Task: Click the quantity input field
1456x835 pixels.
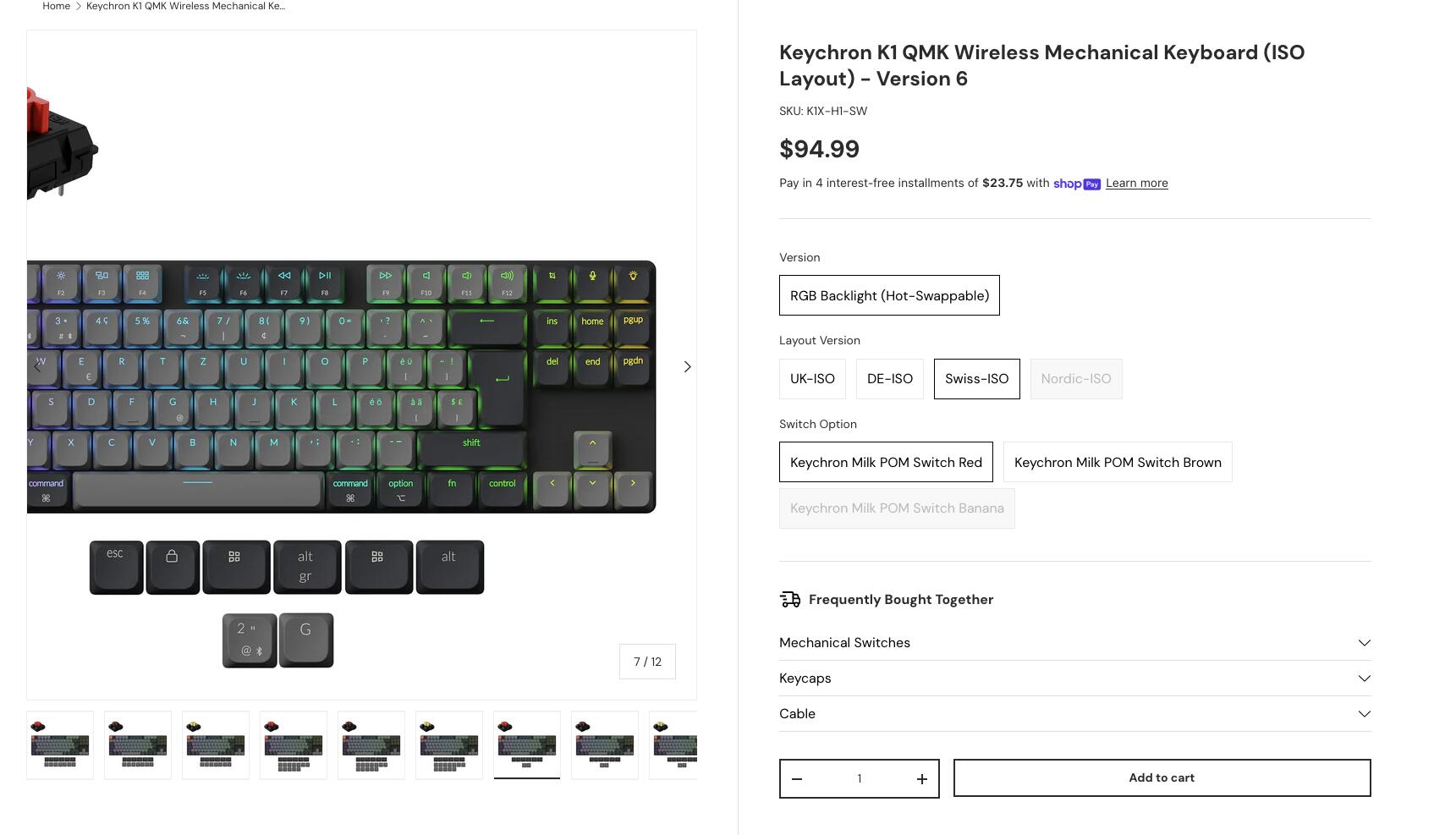Action: (859, 779)
